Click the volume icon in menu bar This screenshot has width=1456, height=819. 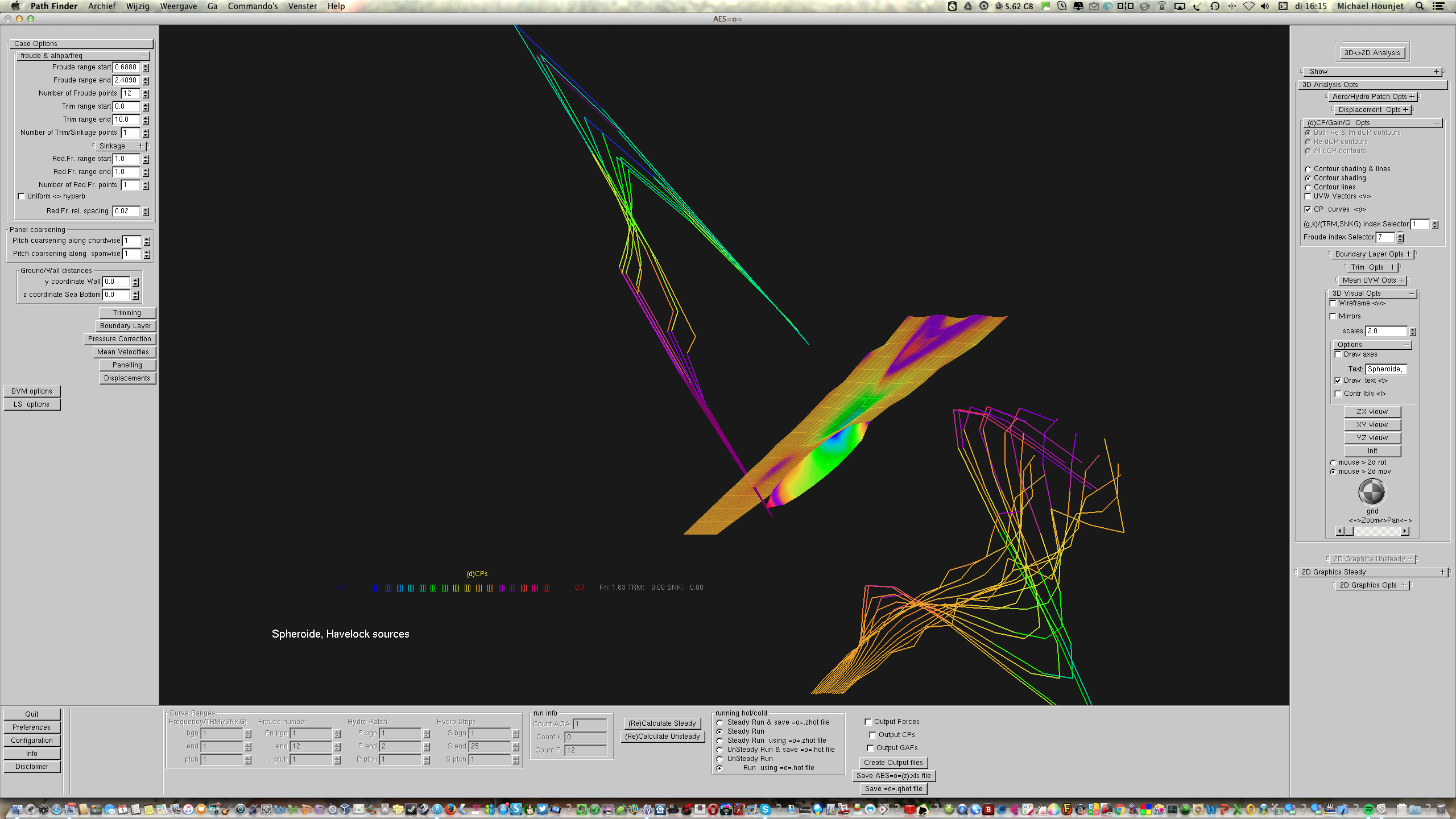pos(1264,6)
